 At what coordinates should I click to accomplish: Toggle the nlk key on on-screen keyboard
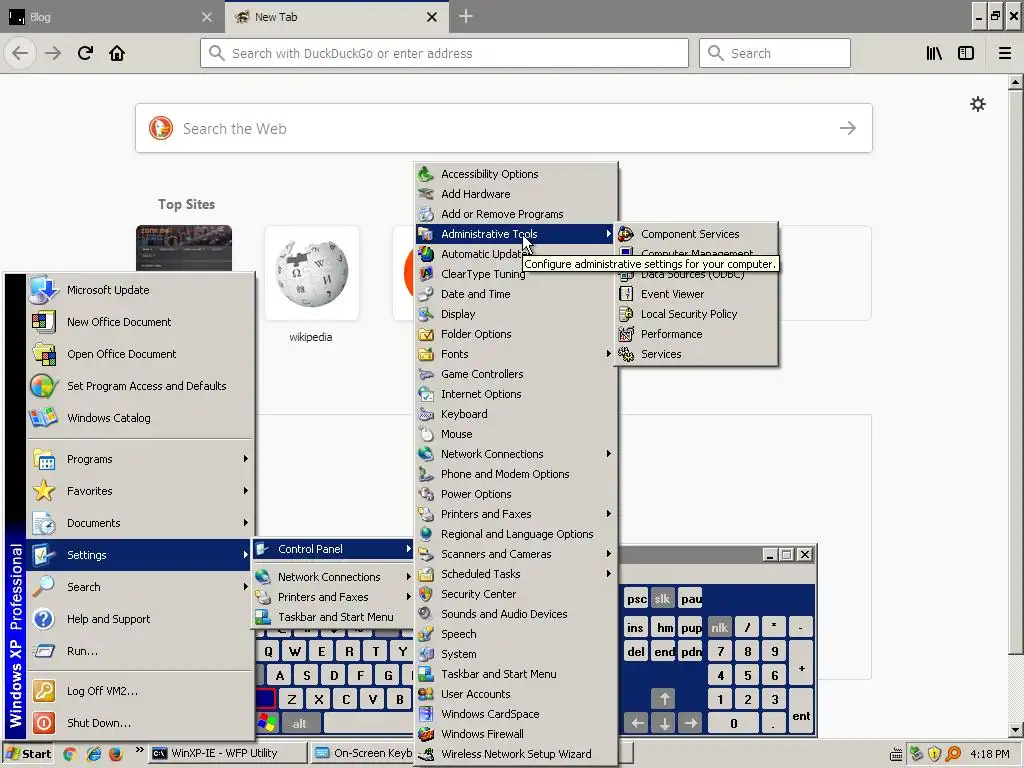[720, 628]
